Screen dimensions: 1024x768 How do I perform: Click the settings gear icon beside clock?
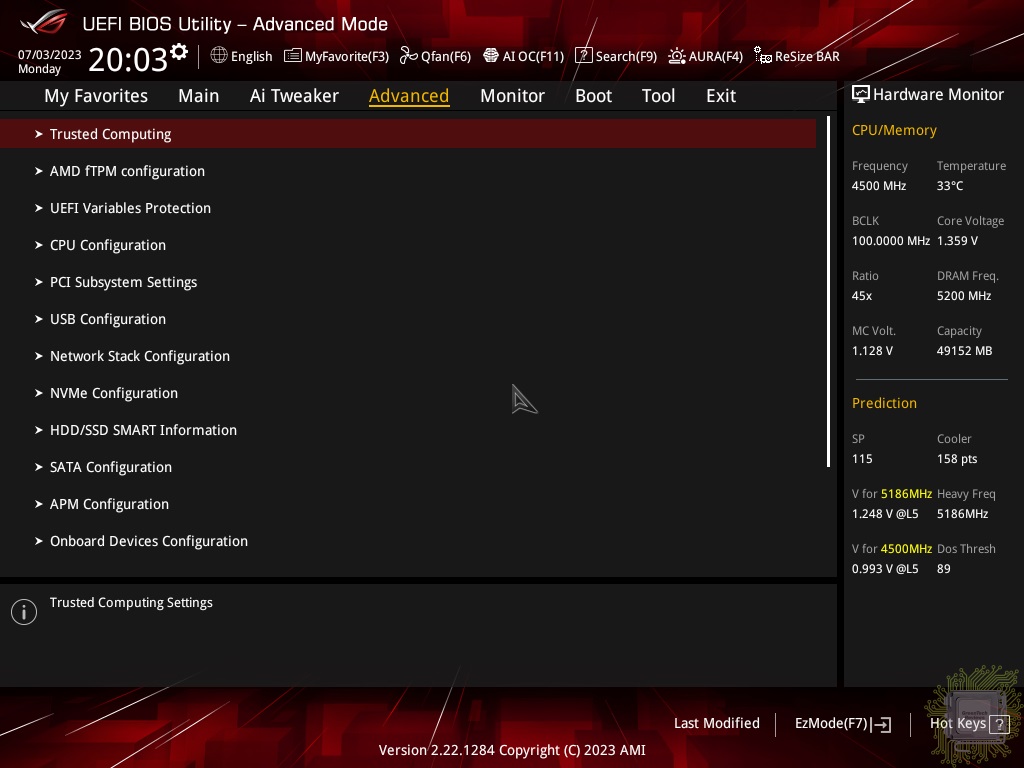click(179, 51)
